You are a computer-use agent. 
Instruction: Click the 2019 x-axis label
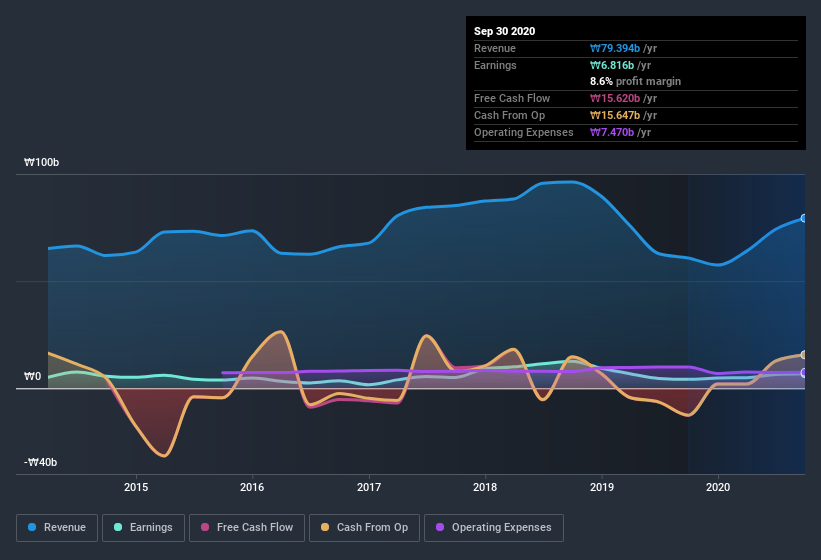coord(602,487)
